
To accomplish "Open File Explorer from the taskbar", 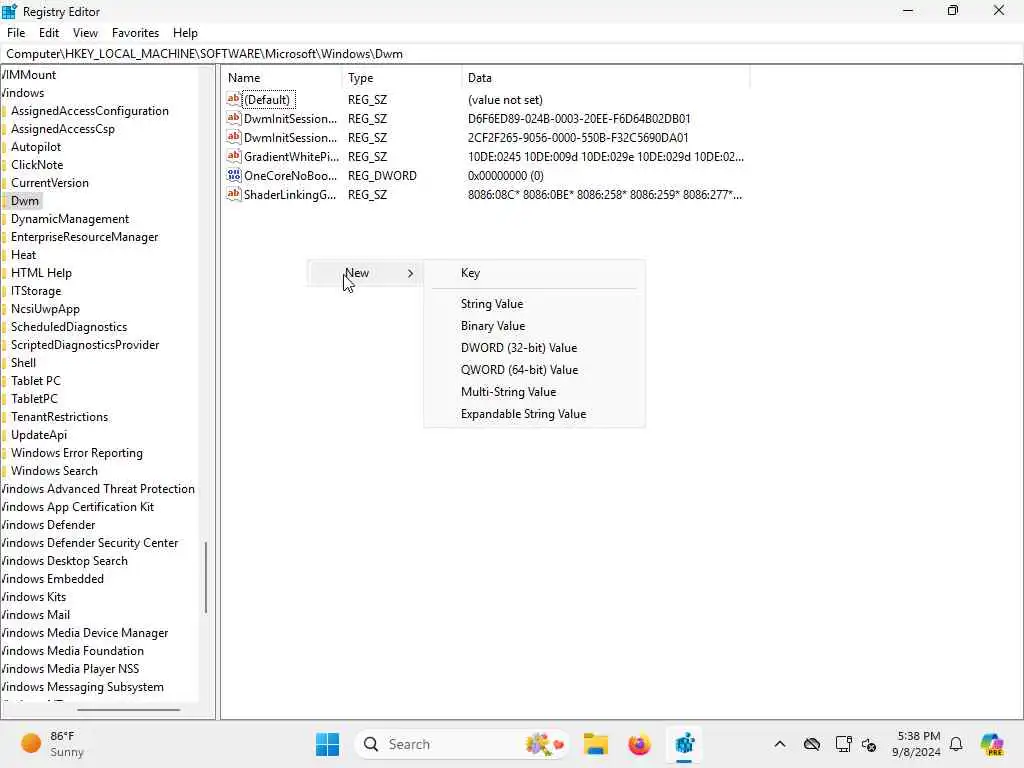I will coord(596,744).
